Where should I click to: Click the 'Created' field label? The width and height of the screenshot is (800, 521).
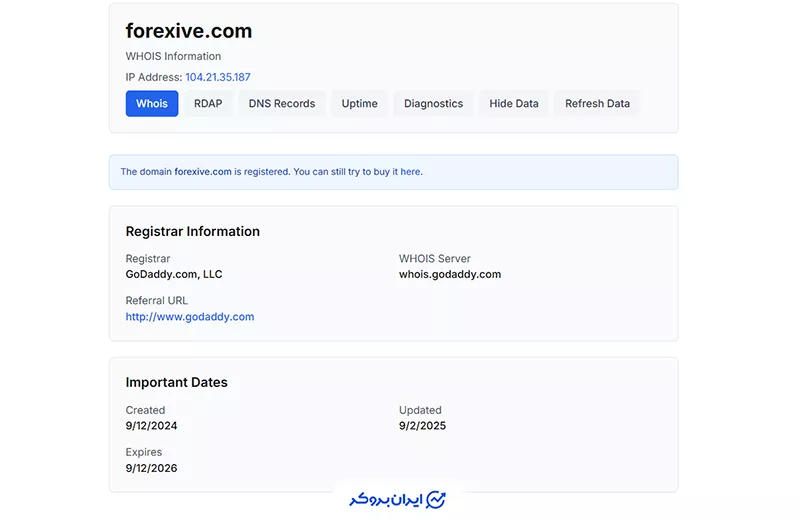coord(145,410)
